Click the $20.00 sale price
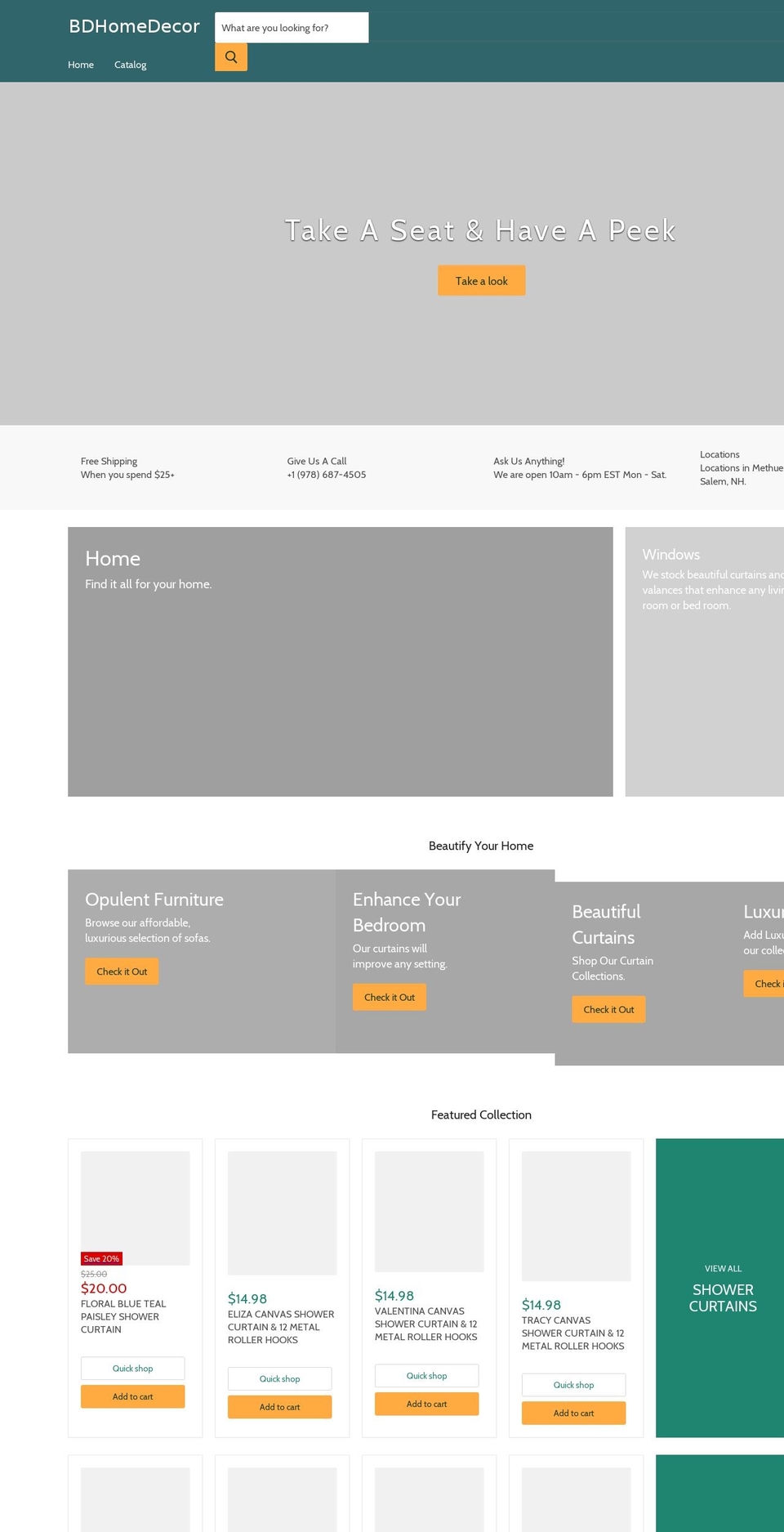 pyautogui.click(x=104, y=1289)
